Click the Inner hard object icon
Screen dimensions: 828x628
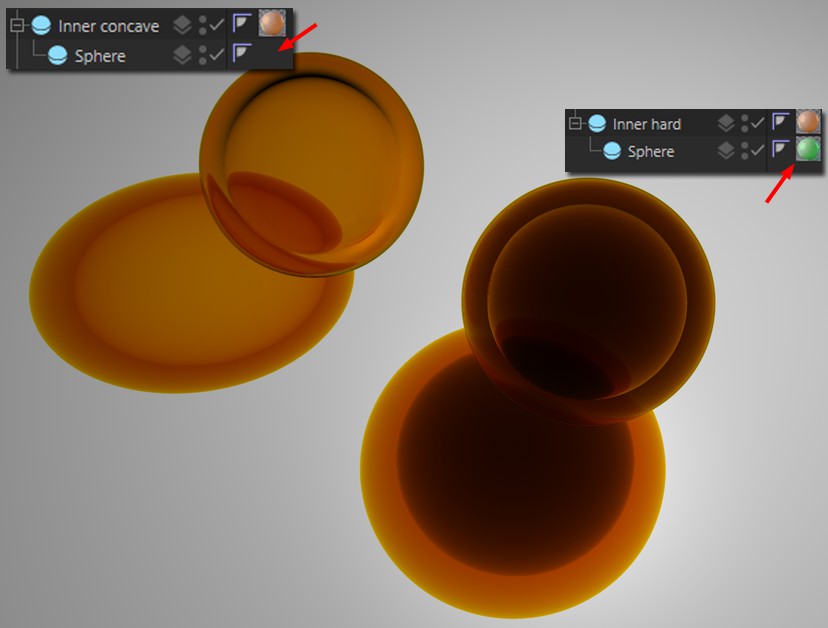point(597,124)
